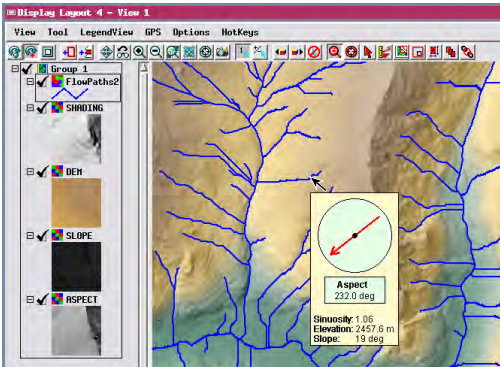
Task: Click the red magnifier tool icon
Action: [x=335, y=52]
